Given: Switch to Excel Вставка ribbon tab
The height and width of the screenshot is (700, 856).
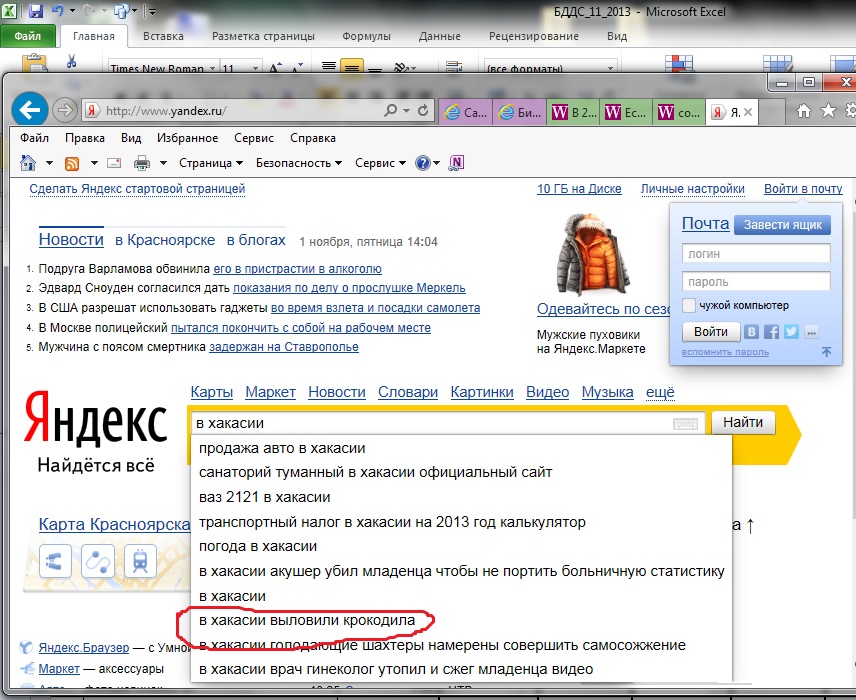Looking at the screenshot, I should point(163,36).
